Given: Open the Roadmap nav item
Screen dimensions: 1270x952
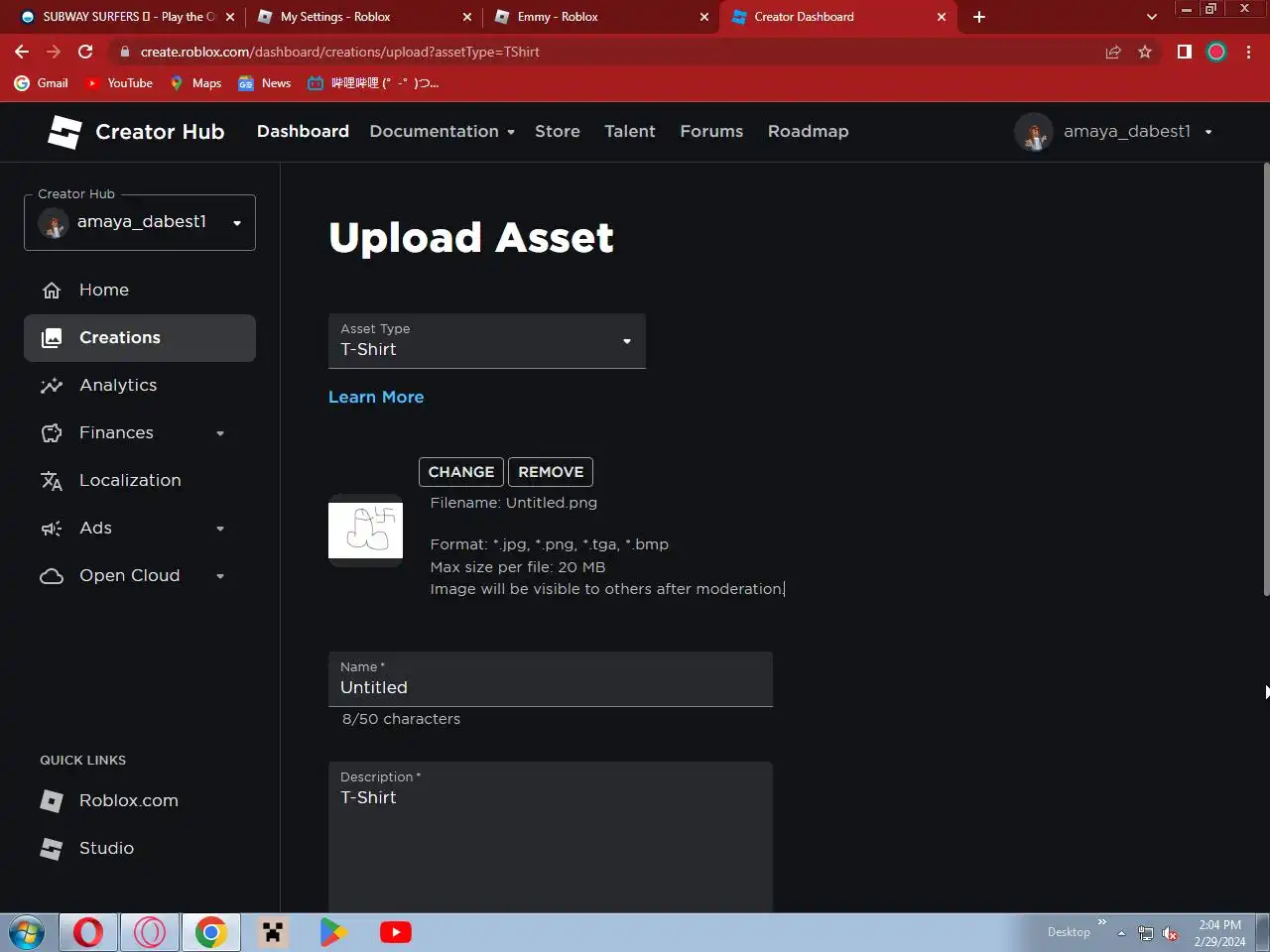Looking at the screenshot, I should click(809, 131).
